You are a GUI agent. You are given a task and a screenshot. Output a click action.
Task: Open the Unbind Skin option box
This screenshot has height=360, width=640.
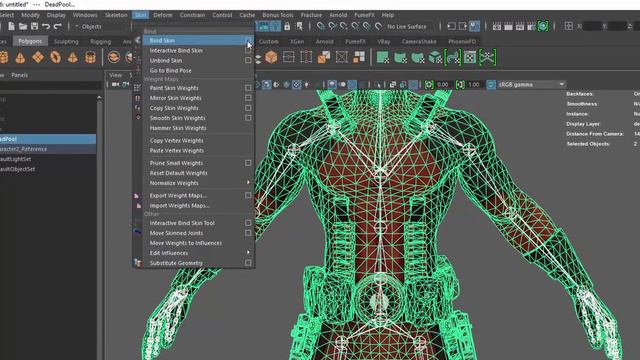click(x=248, y=60)
